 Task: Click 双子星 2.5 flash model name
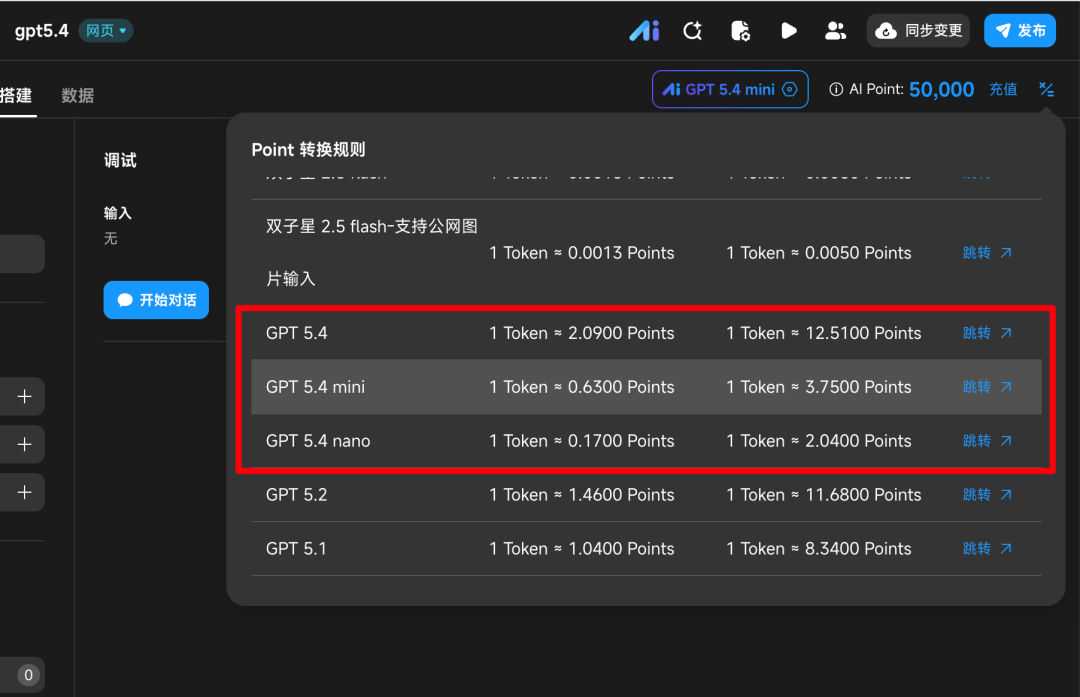tap(372, 252)
